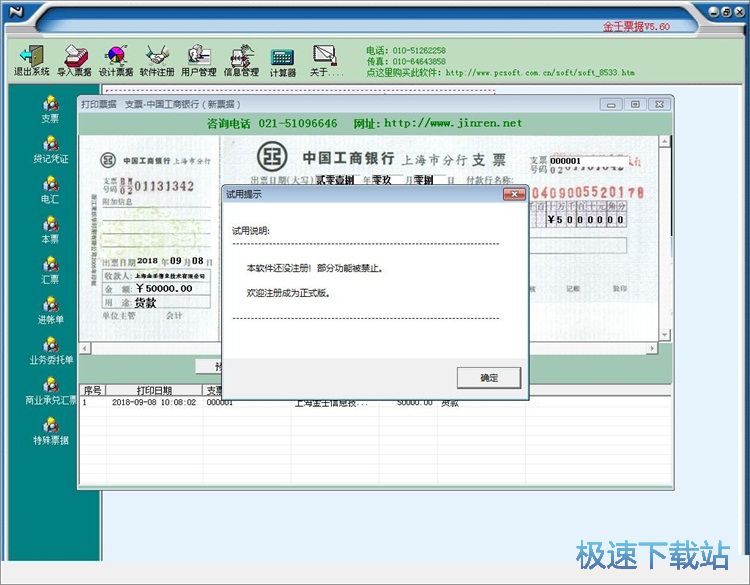
Task: Open 软件注册 registration handshake icon
Action: pos(157,60)
